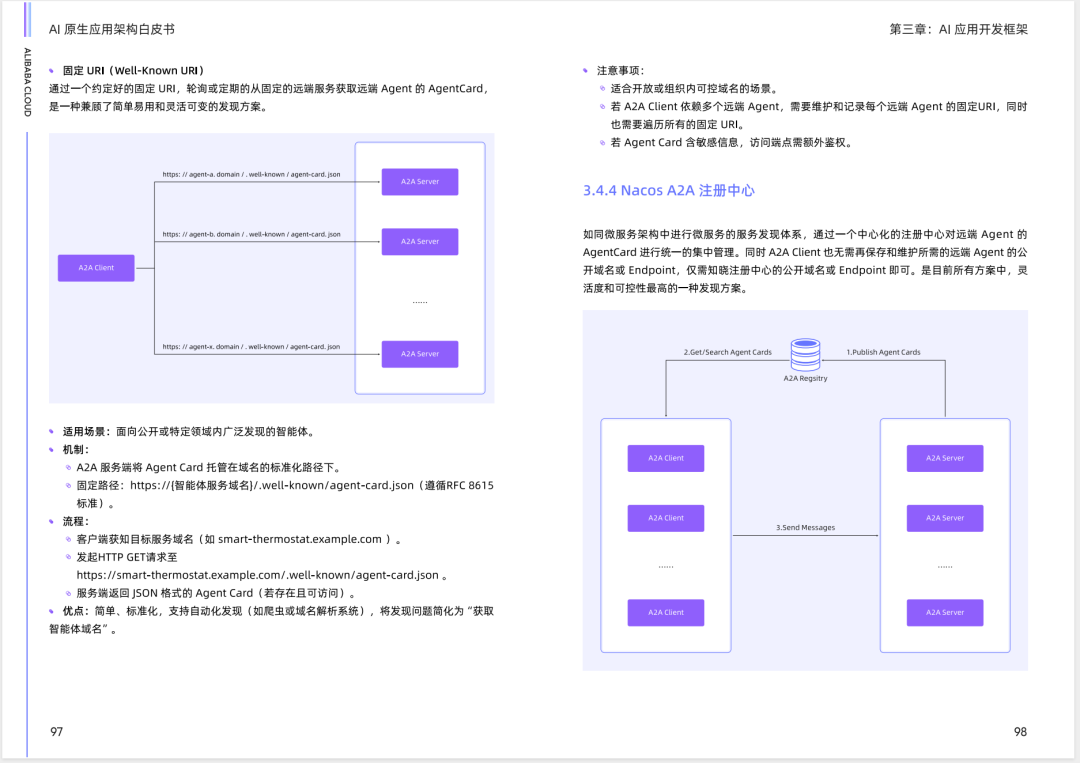Click the bottom A2A Server box in the registry diagram
Image resolution: width=1080 pixels, height=763 pixels.
[944, 612]
